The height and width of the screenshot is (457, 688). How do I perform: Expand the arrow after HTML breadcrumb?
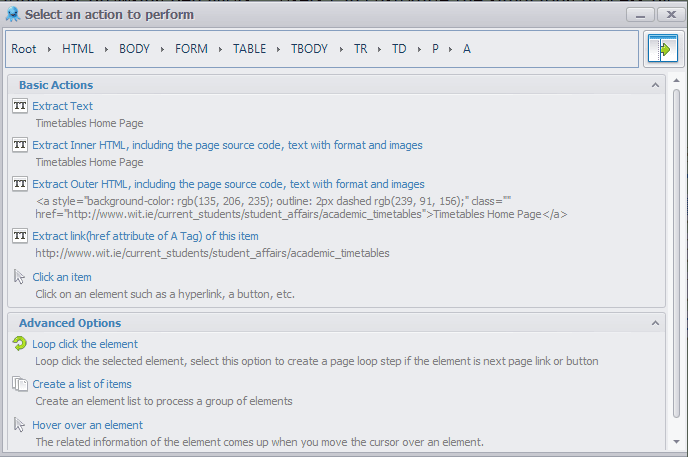click(x=106, y=49)
